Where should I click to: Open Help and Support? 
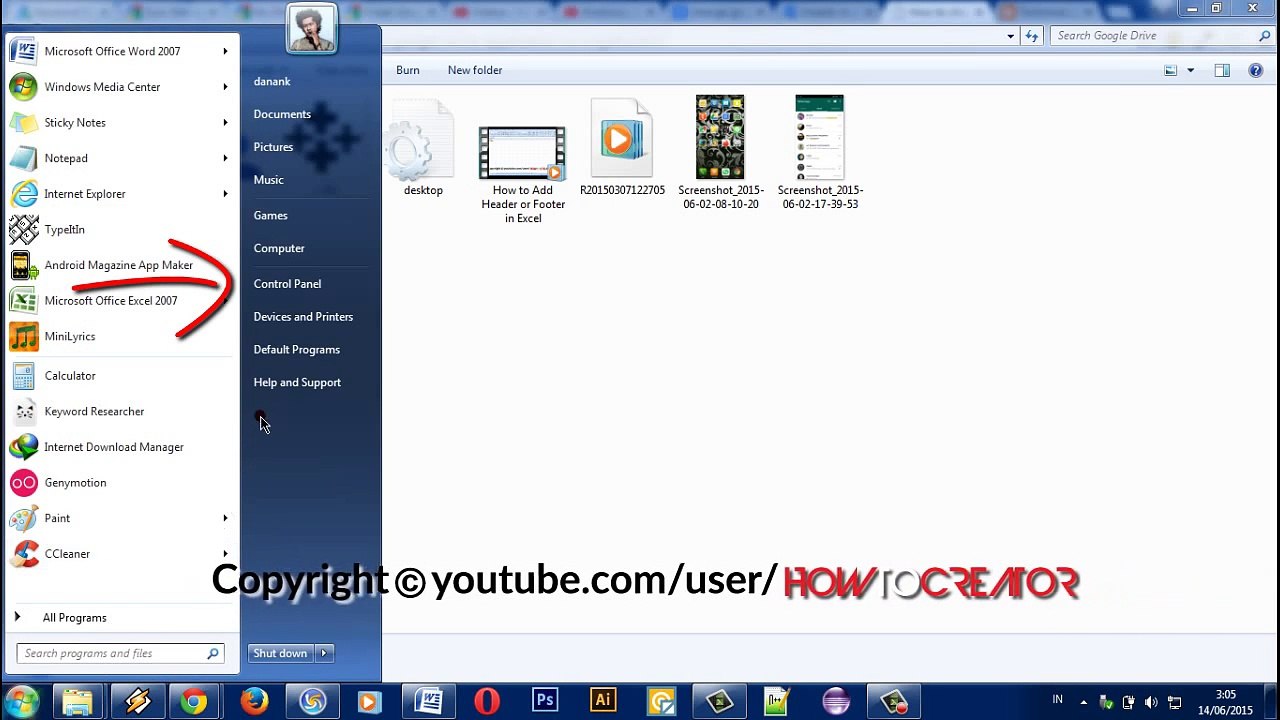(297, 383)
